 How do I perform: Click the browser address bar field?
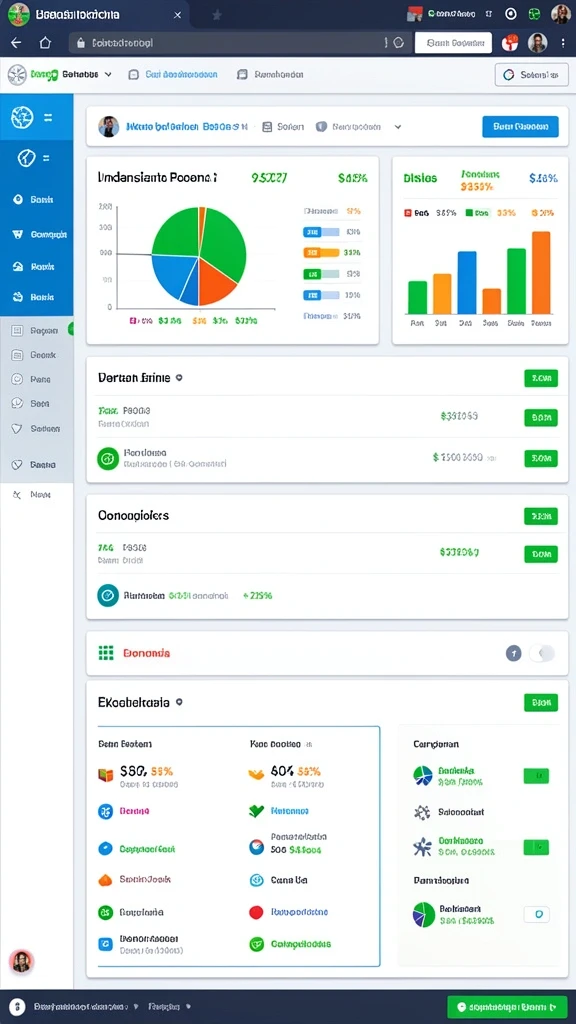pyautogui.click(x=238, y=43)
